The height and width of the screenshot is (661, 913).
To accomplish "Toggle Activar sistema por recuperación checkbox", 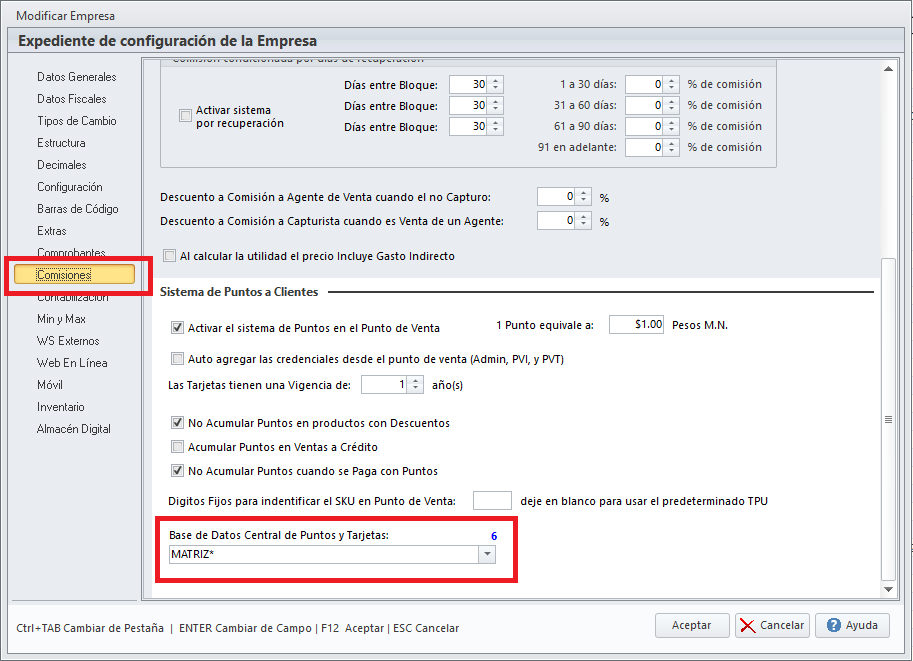I will click(x=185, y=116).
